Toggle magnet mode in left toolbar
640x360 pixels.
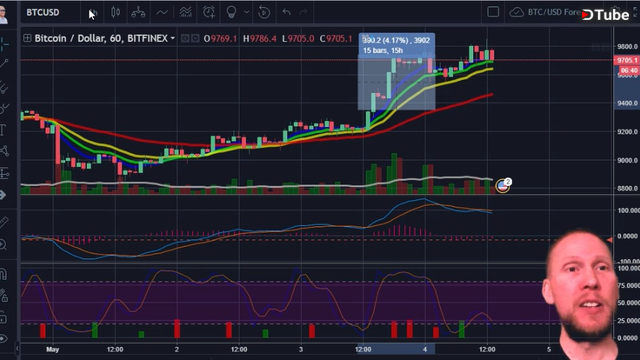coord(4,273)
